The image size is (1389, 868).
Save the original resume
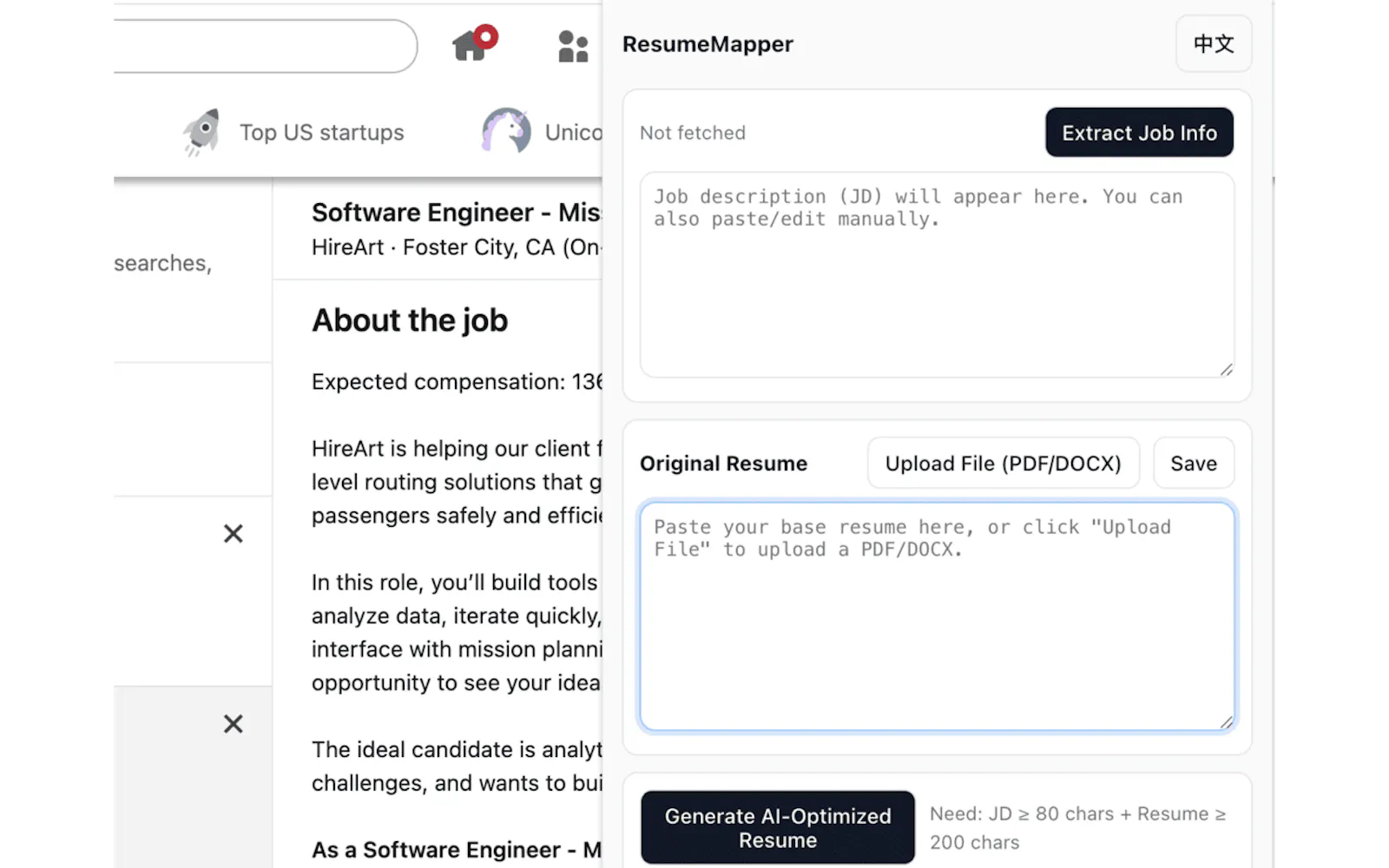1194,464
